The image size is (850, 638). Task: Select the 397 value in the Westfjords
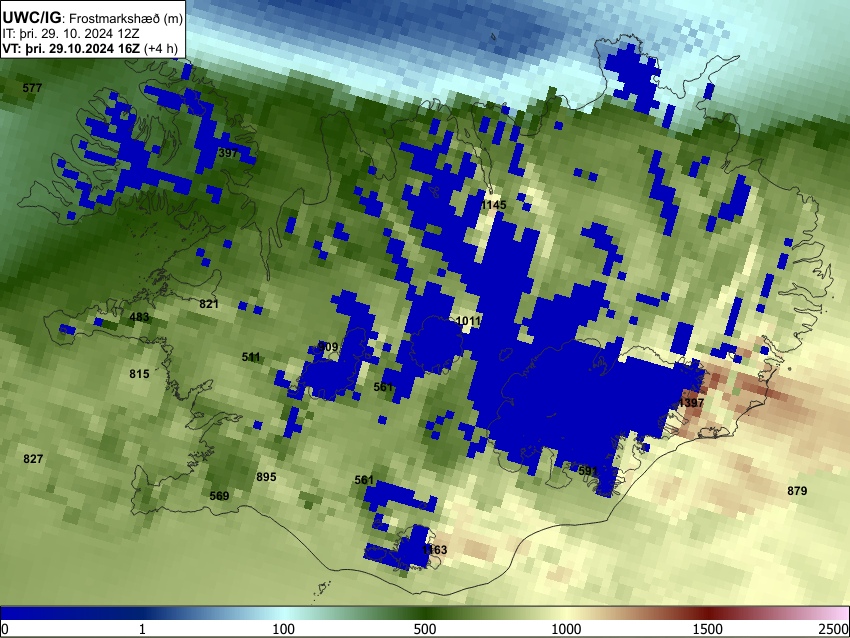point(228,153)
